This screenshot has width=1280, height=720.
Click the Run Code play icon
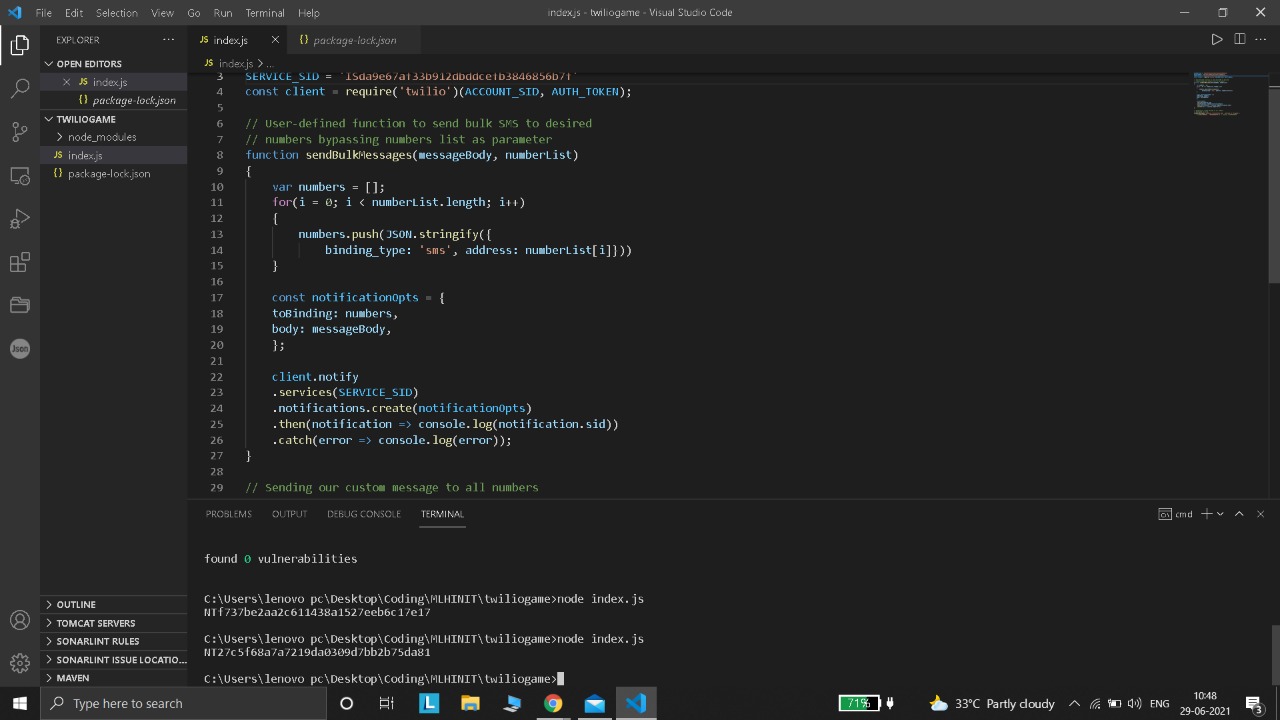point(1216,40)
